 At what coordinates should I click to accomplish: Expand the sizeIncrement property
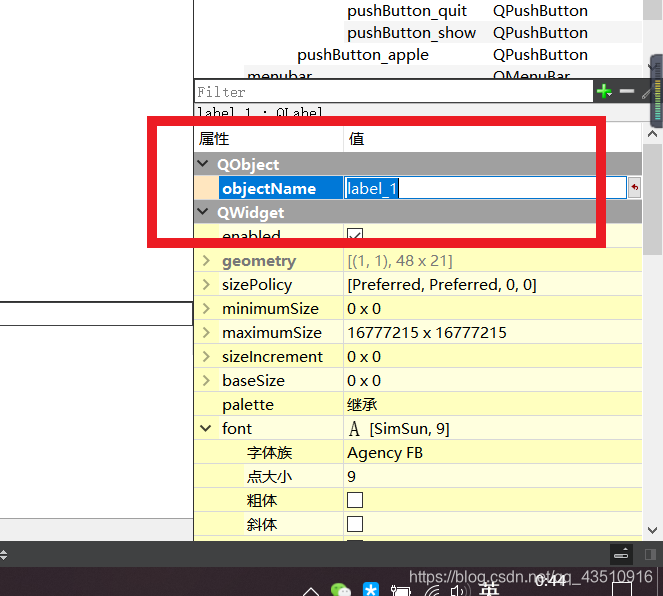(206, 357)
